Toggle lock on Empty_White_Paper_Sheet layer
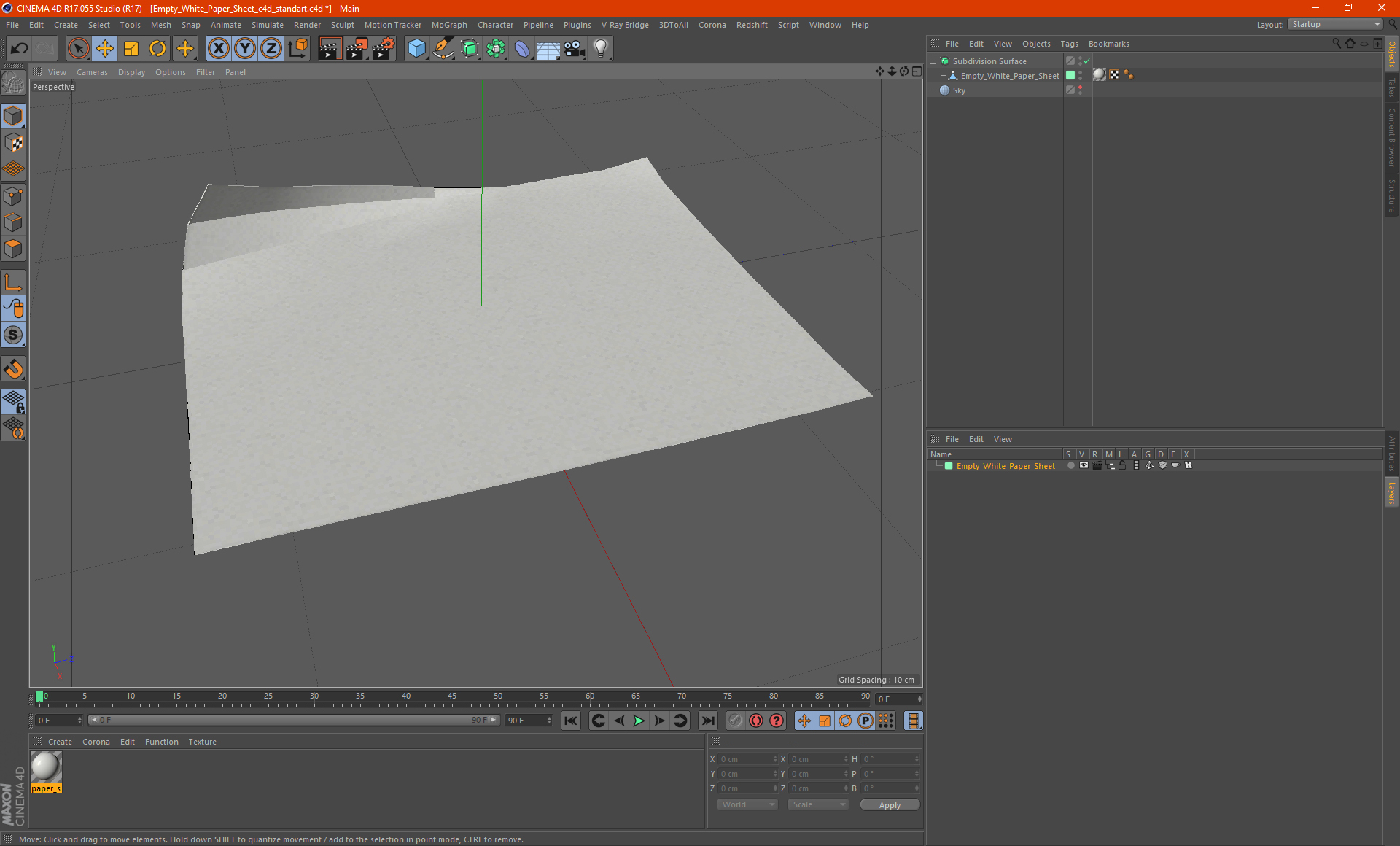 tap(1123, 465)
